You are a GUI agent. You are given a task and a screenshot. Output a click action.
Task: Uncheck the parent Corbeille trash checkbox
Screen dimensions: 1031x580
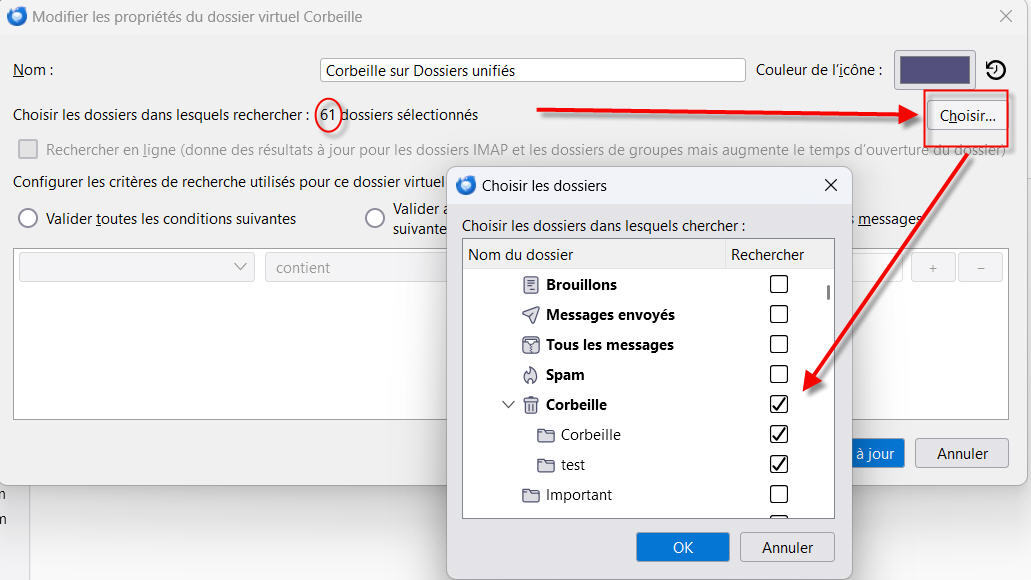778,405
